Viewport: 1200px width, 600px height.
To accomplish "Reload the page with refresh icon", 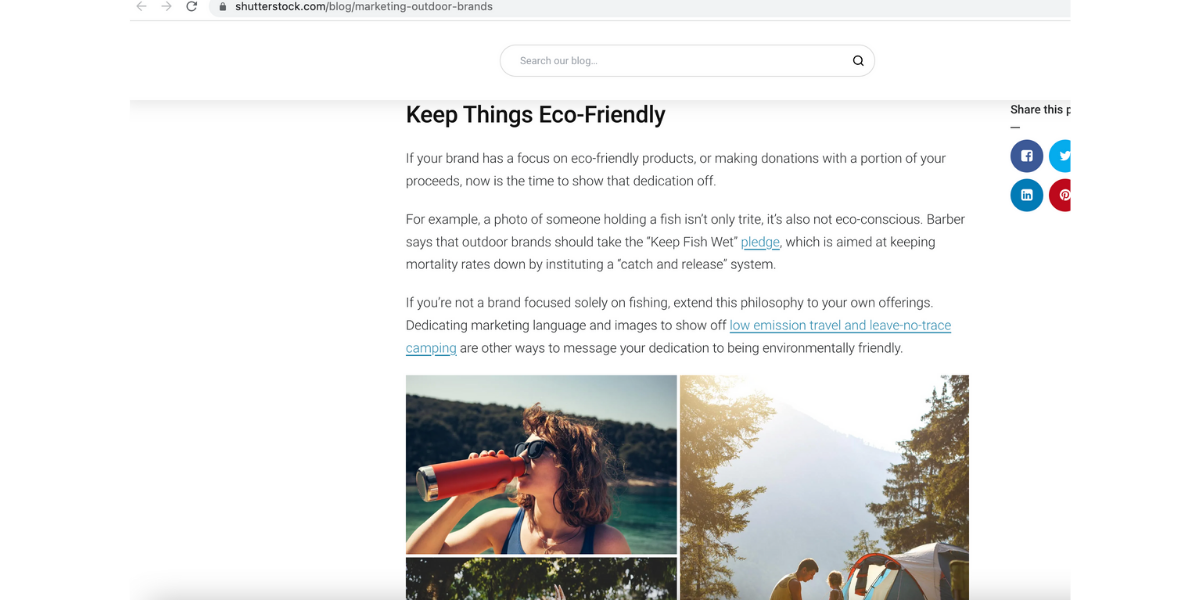I will pyautogui.click(x=192, y=6).
